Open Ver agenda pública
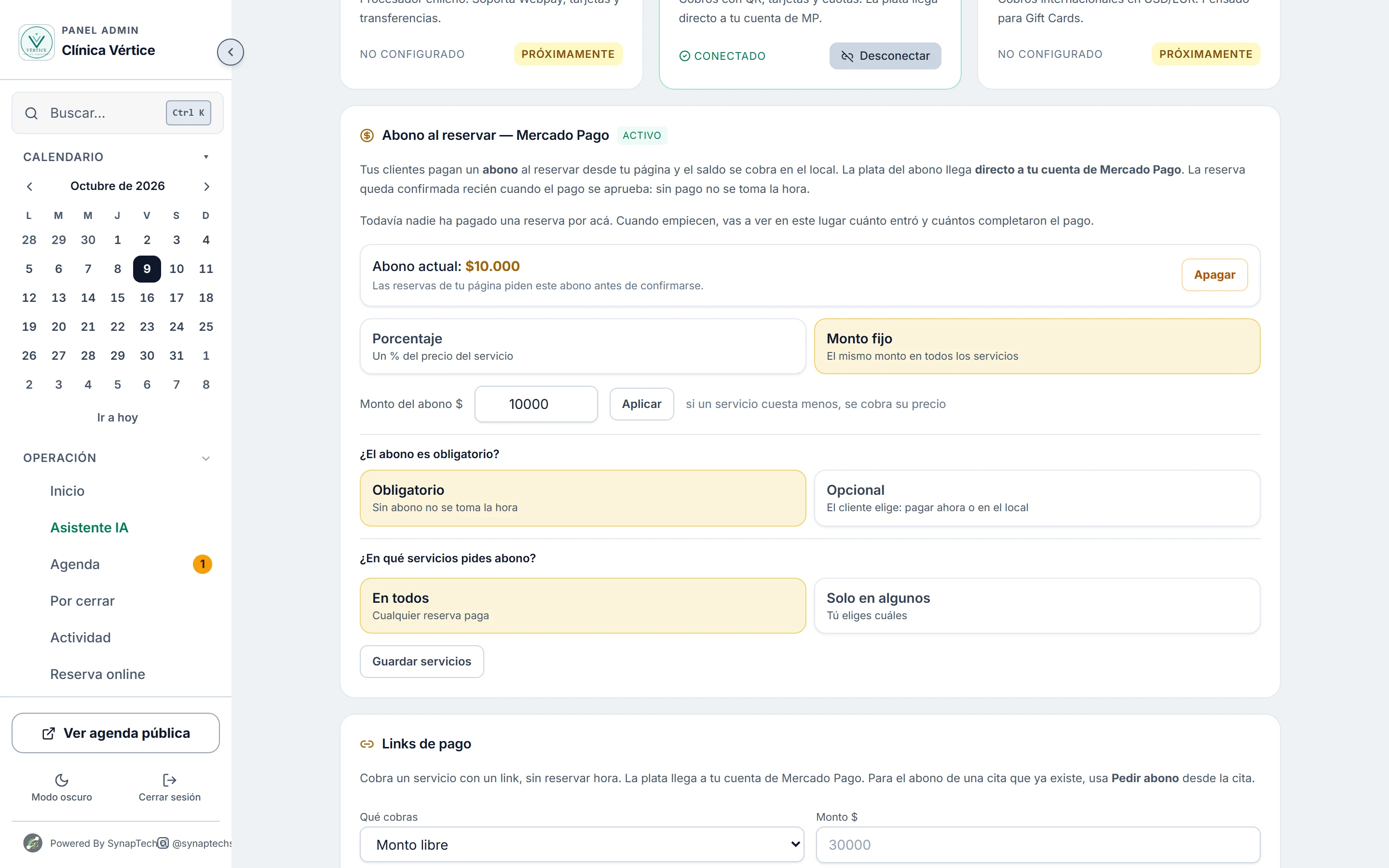The width and height of the screenshot is (1389, 868). click(x=115, y=733)
